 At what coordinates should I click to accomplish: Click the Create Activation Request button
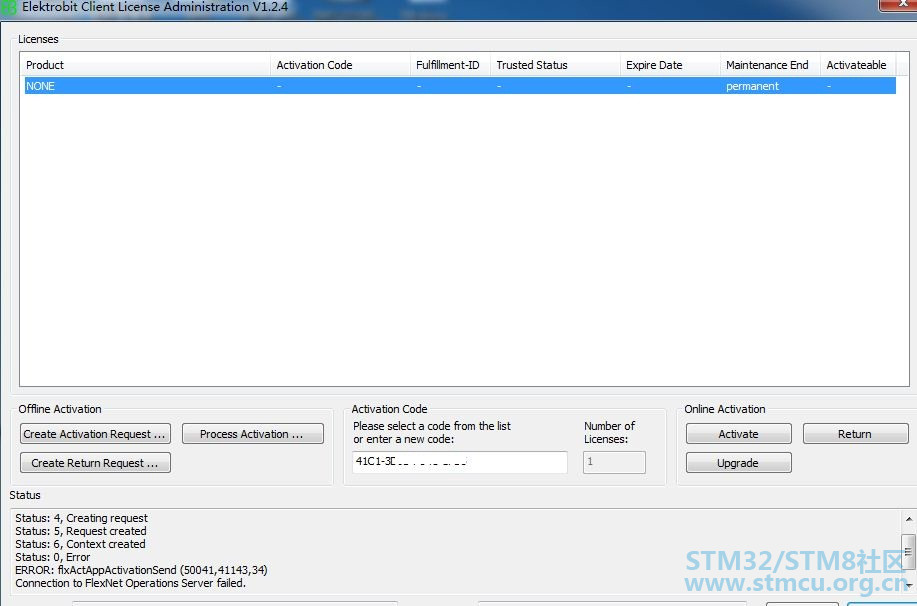tap(95, 434)
